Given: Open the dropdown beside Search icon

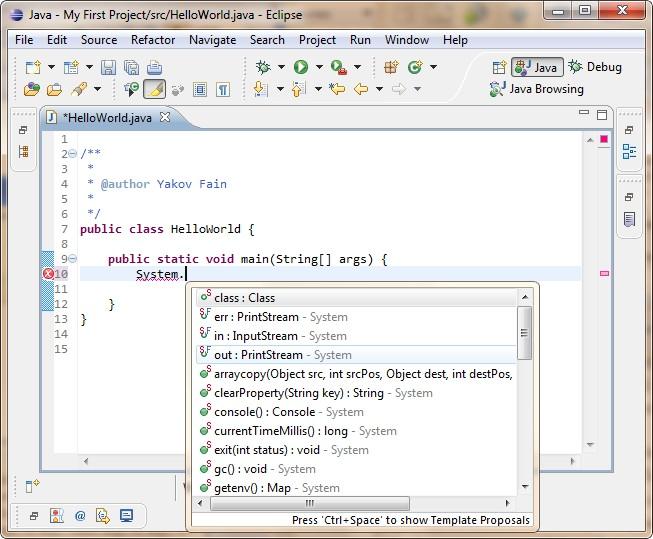Looking at the screenshot, I should point(97,89).
